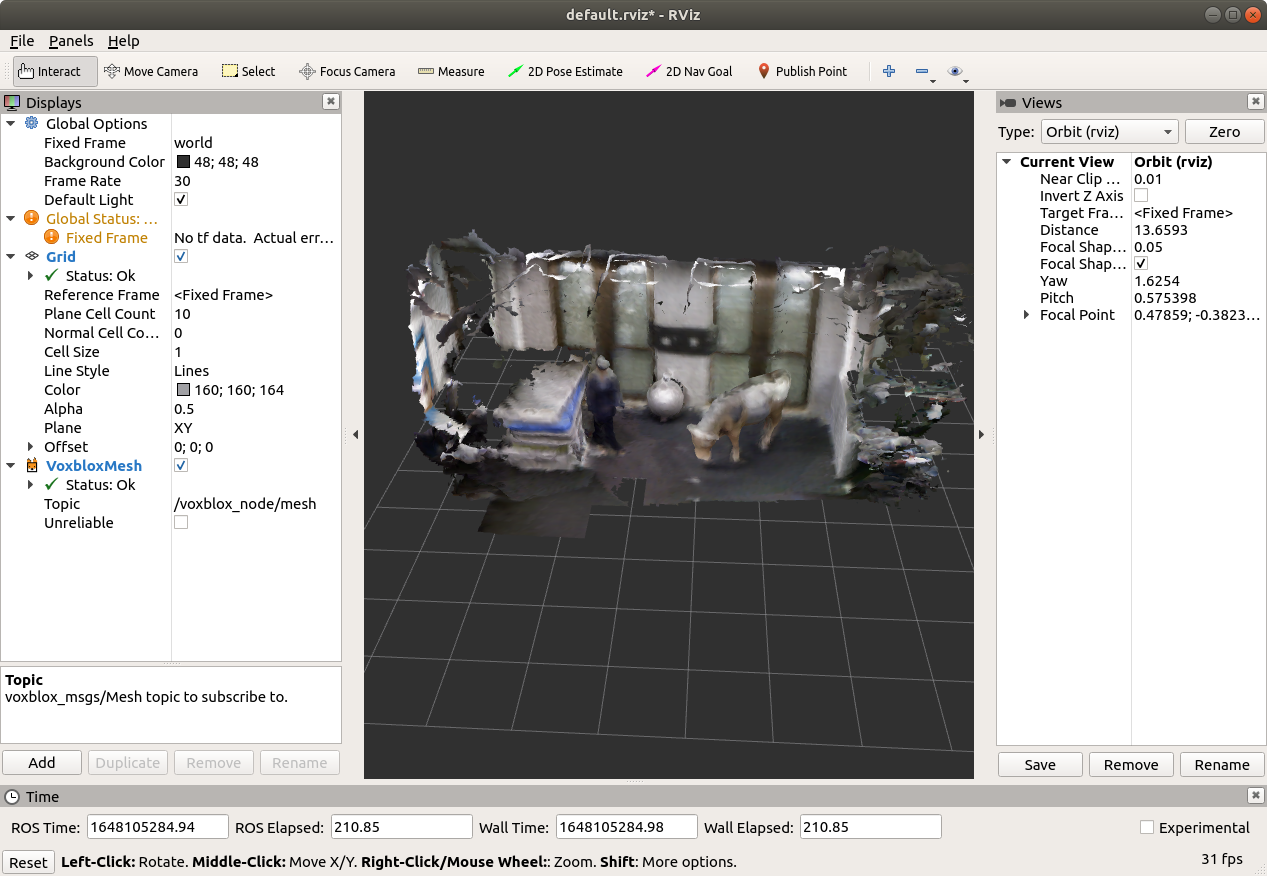The height and width of the screenshot is (876, 1267).
Task: Expand the Focal Point property
Action: [x=1027, y=314]
